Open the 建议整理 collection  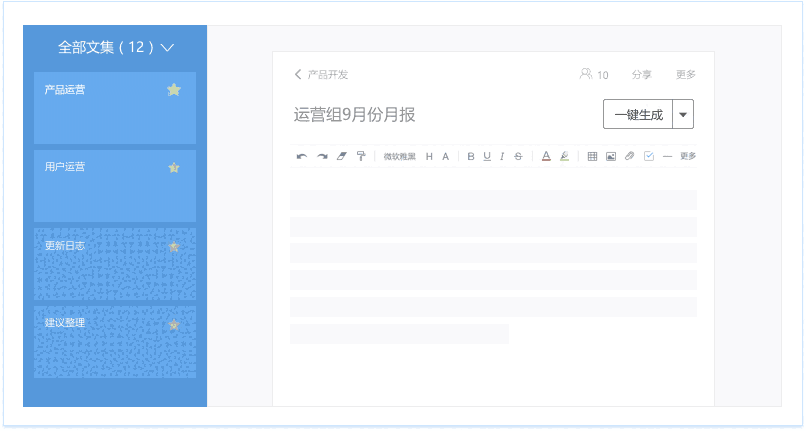tap(115, 342)
